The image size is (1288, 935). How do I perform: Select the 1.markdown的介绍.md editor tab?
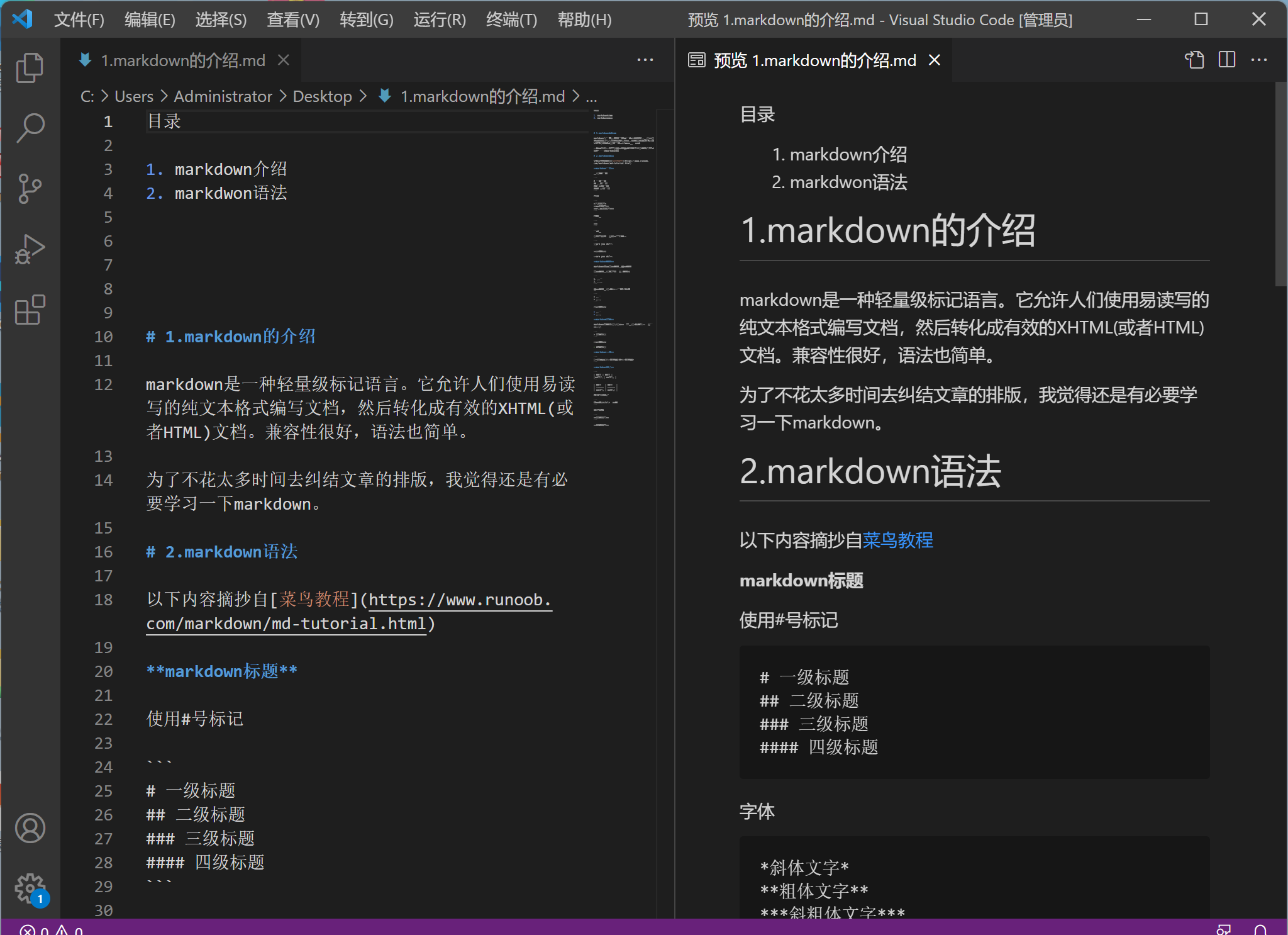[181, 60]
